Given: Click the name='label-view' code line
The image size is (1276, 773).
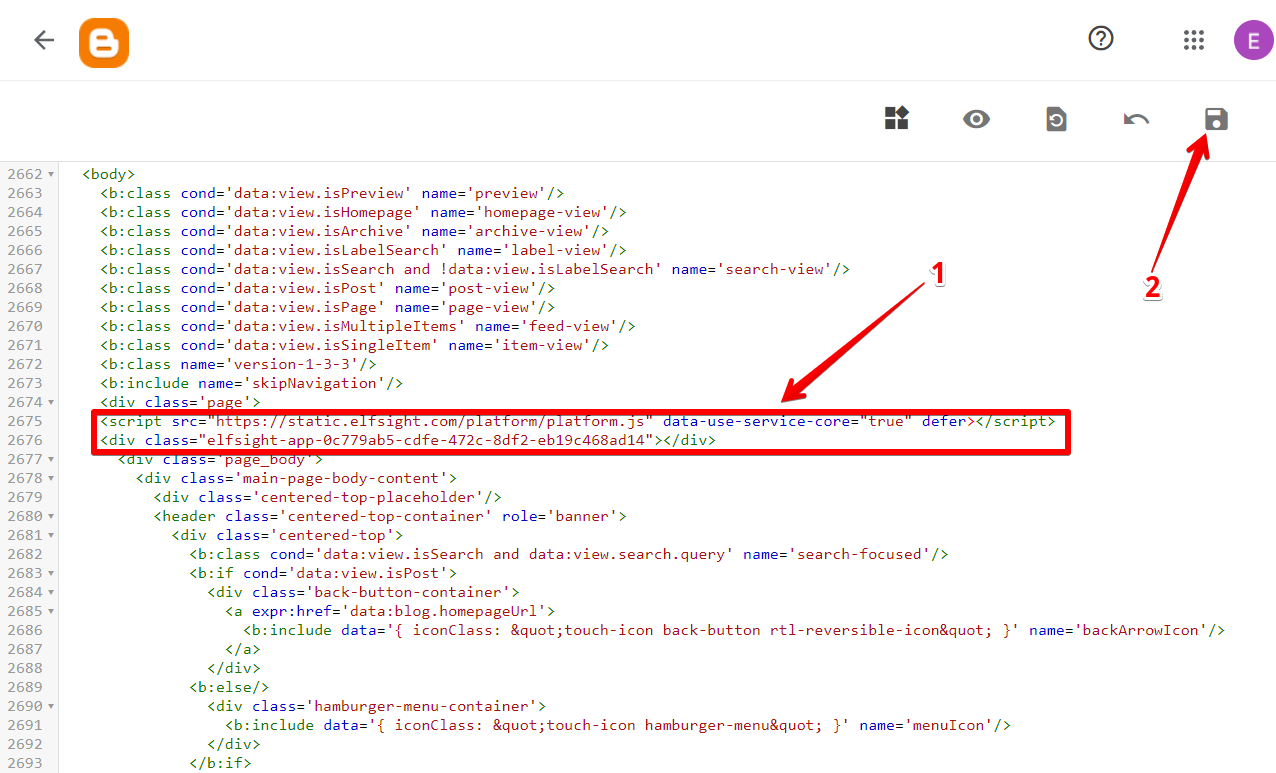Looking at the screenshot, I should tap(364, 250).
